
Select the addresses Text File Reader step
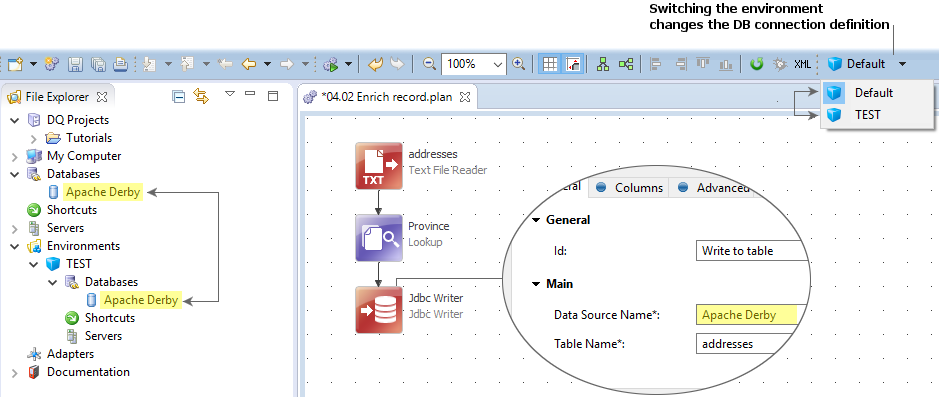tap(379, 166)
